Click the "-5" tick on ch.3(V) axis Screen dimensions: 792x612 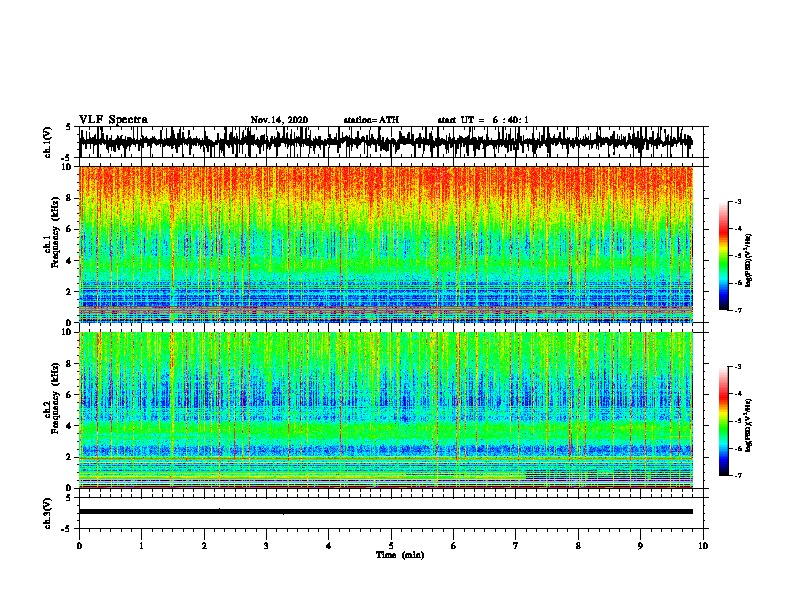pyautogui.click(x=66, y=529)
